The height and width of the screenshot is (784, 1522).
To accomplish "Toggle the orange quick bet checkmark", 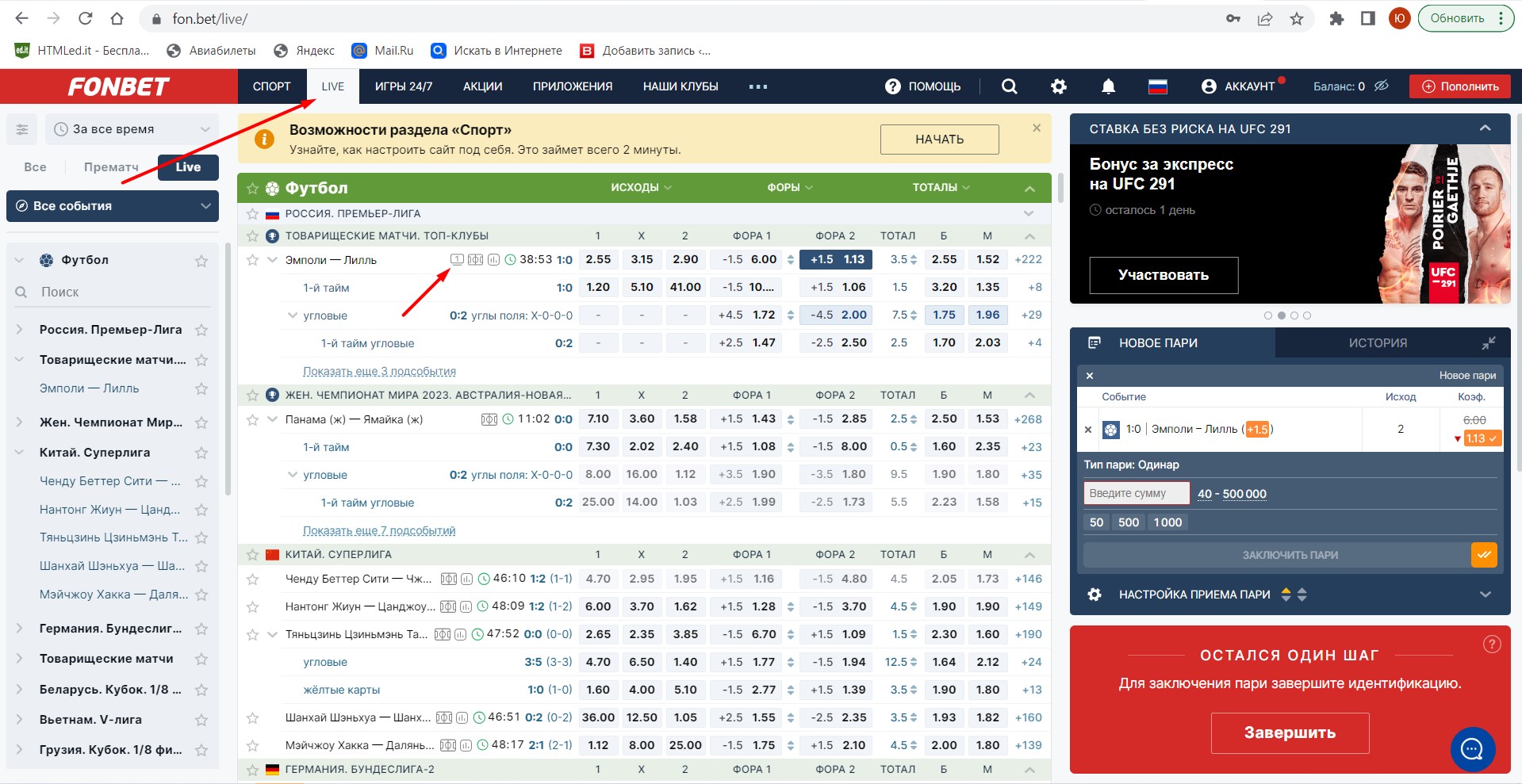I will (x=1483, y=555).
